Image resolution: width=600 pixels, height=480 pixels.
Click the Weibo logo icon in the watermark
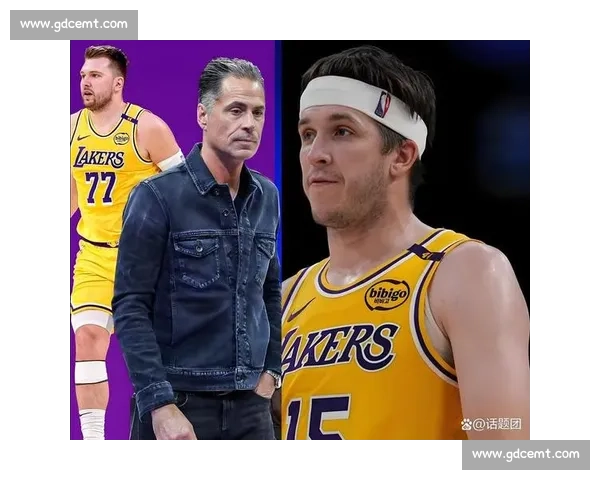466,424
